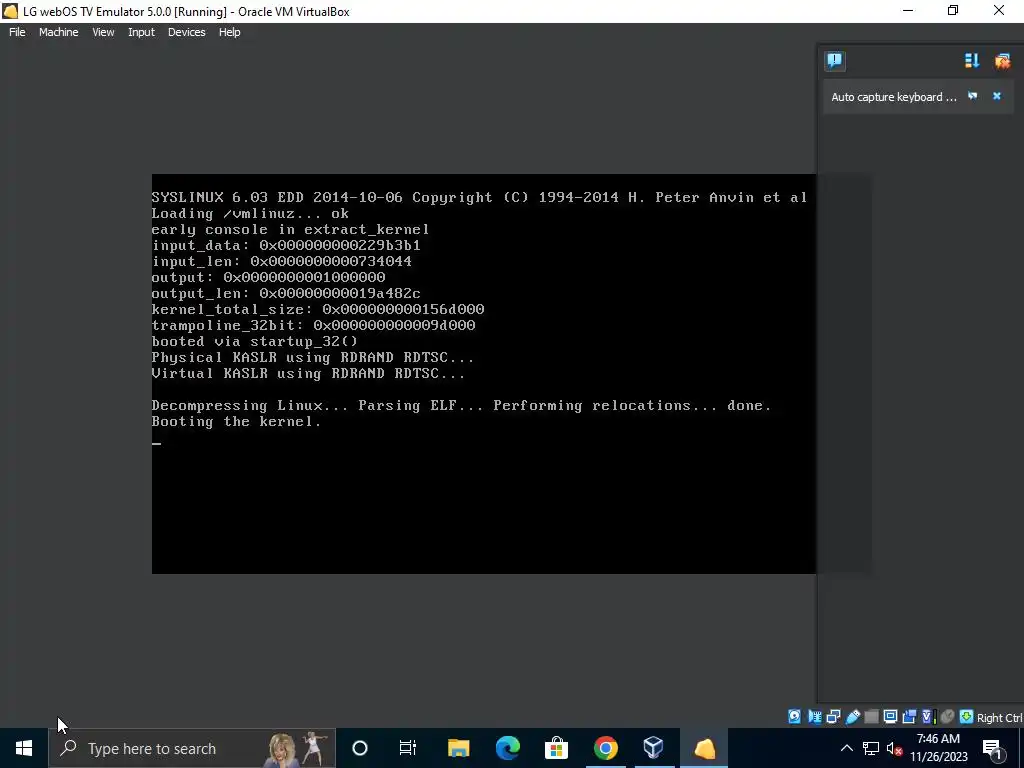Click the USB devices status icon
This screenshot has height=768, width=1024.
click(x=853, y=716)
